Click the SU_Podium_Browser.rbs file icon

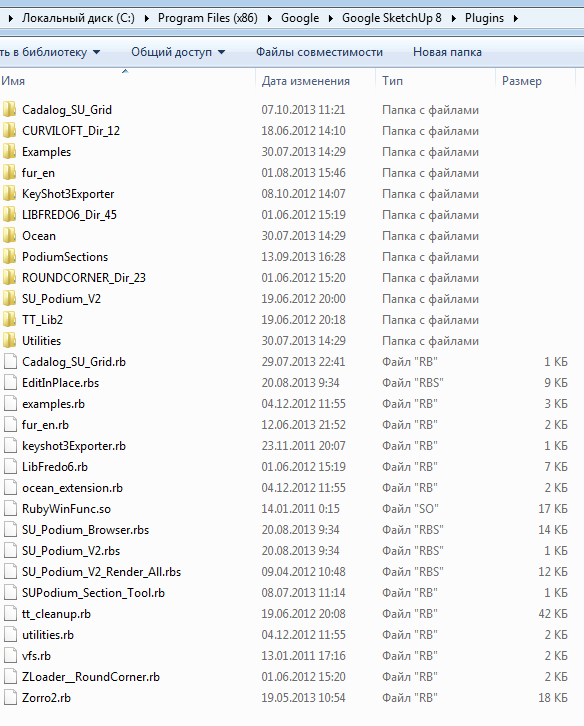point(10,530)
